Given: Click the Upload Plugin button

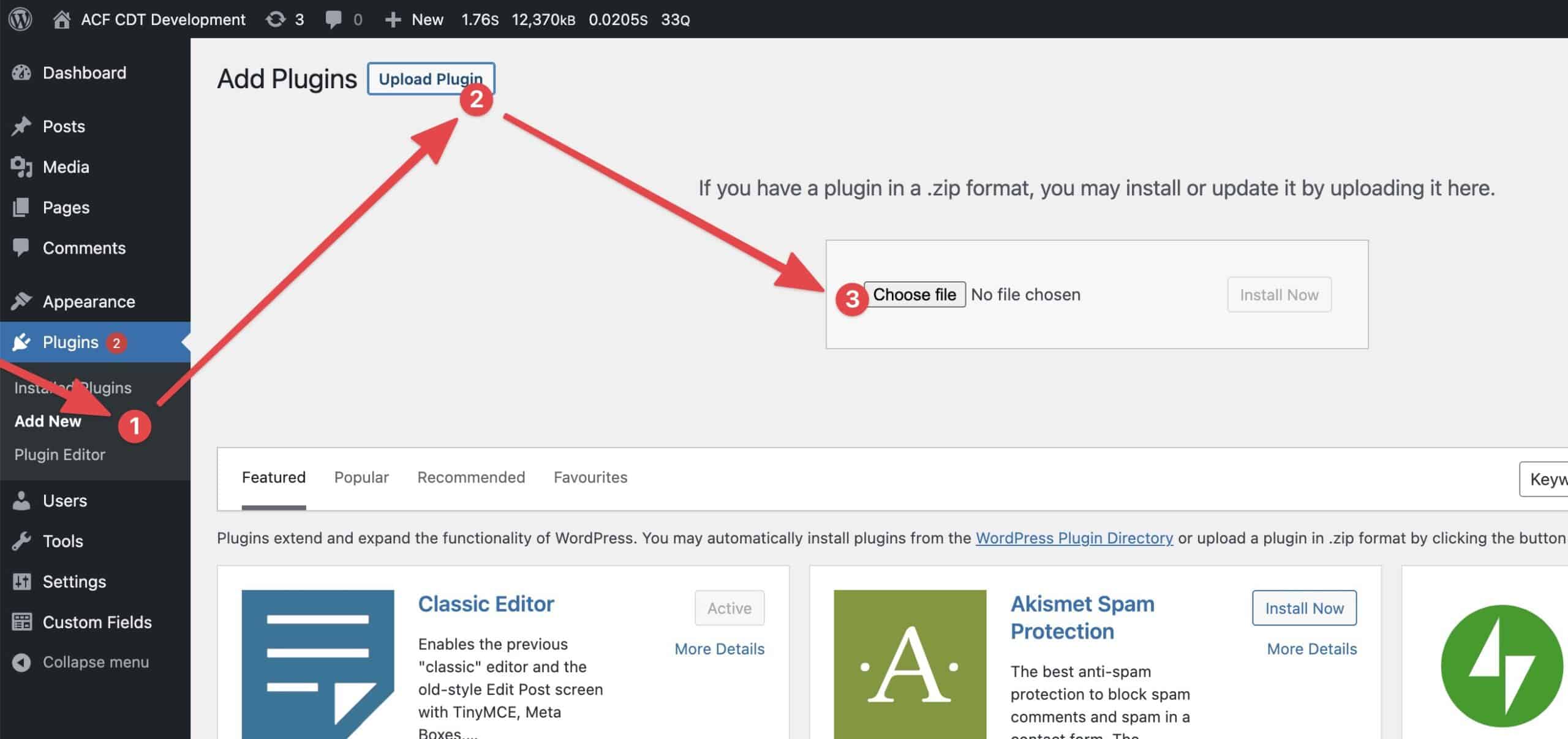Looking at the screenshot, I should (431, 78).
